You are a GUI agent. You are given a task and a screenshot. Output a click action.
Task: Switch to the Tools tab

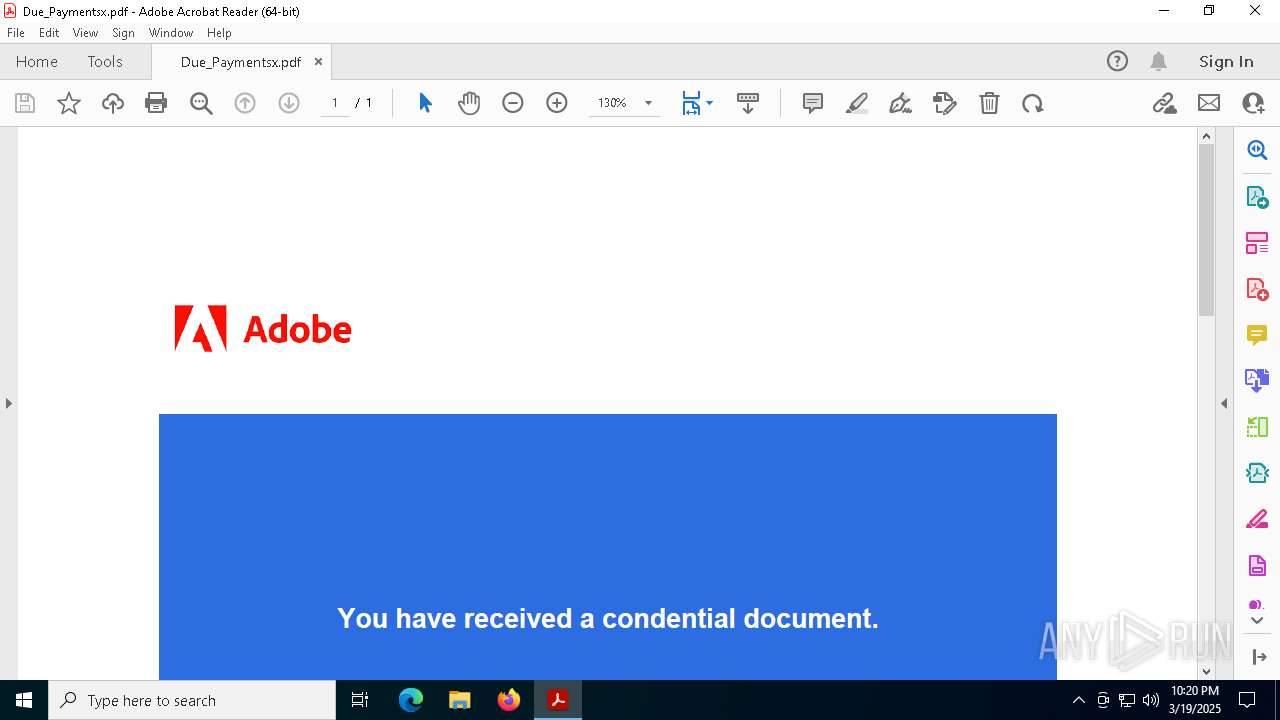coord(105,61)
